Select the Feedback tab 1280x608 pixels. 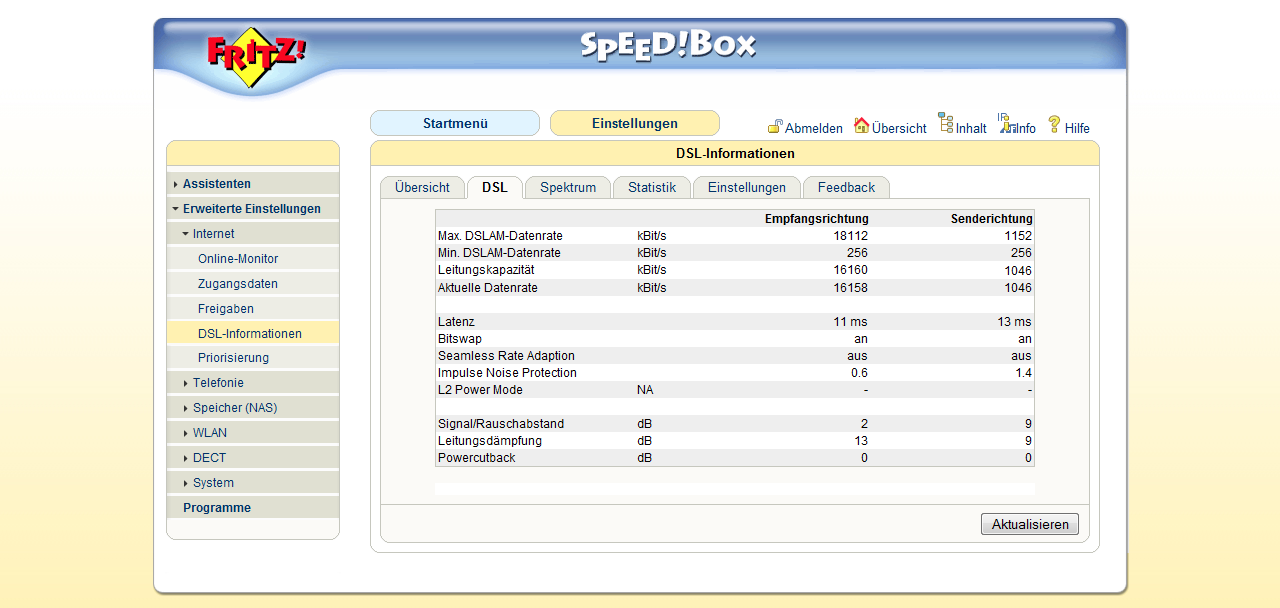pyautogui.click(x=846, y=188)
